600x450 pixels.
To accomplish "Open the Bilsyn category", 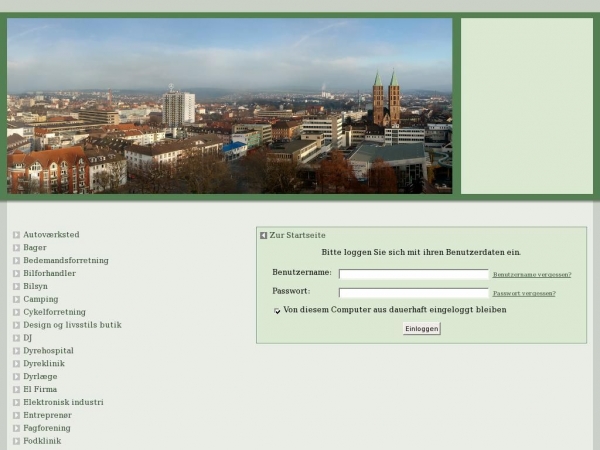I will coord(35,286).
